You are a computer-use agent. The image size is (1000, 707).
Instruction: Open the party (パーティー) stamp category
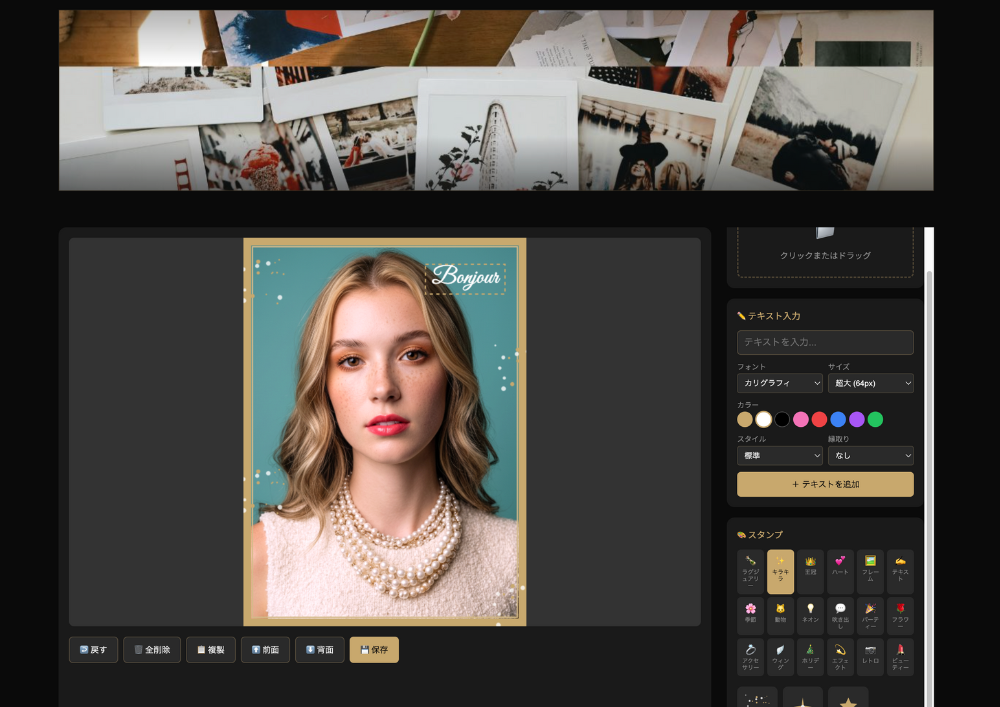[870, 615]
